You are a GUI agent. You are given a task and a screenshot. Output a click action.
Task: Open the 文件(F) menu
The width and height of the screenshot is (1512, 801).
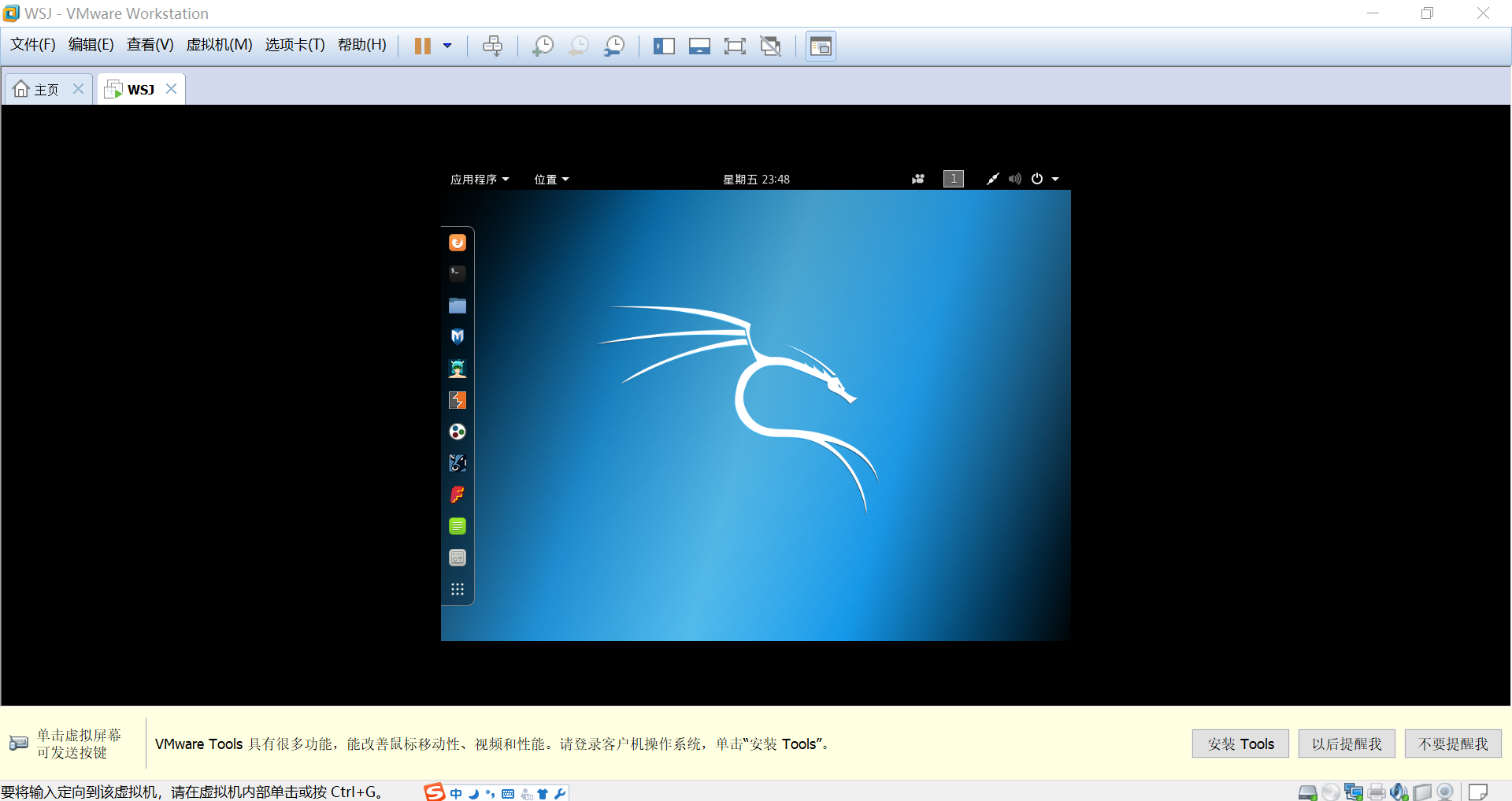32,45
